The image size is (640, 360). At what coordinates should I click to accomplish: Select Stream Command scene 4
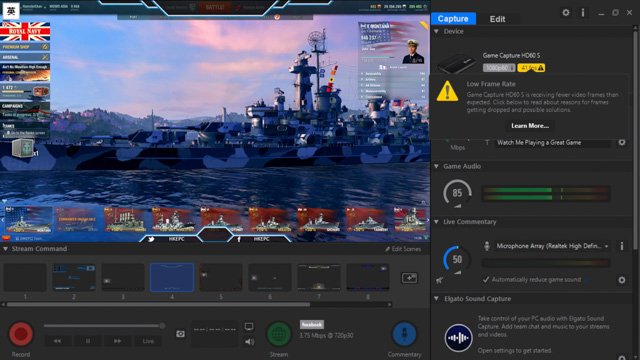coord(172,278)
